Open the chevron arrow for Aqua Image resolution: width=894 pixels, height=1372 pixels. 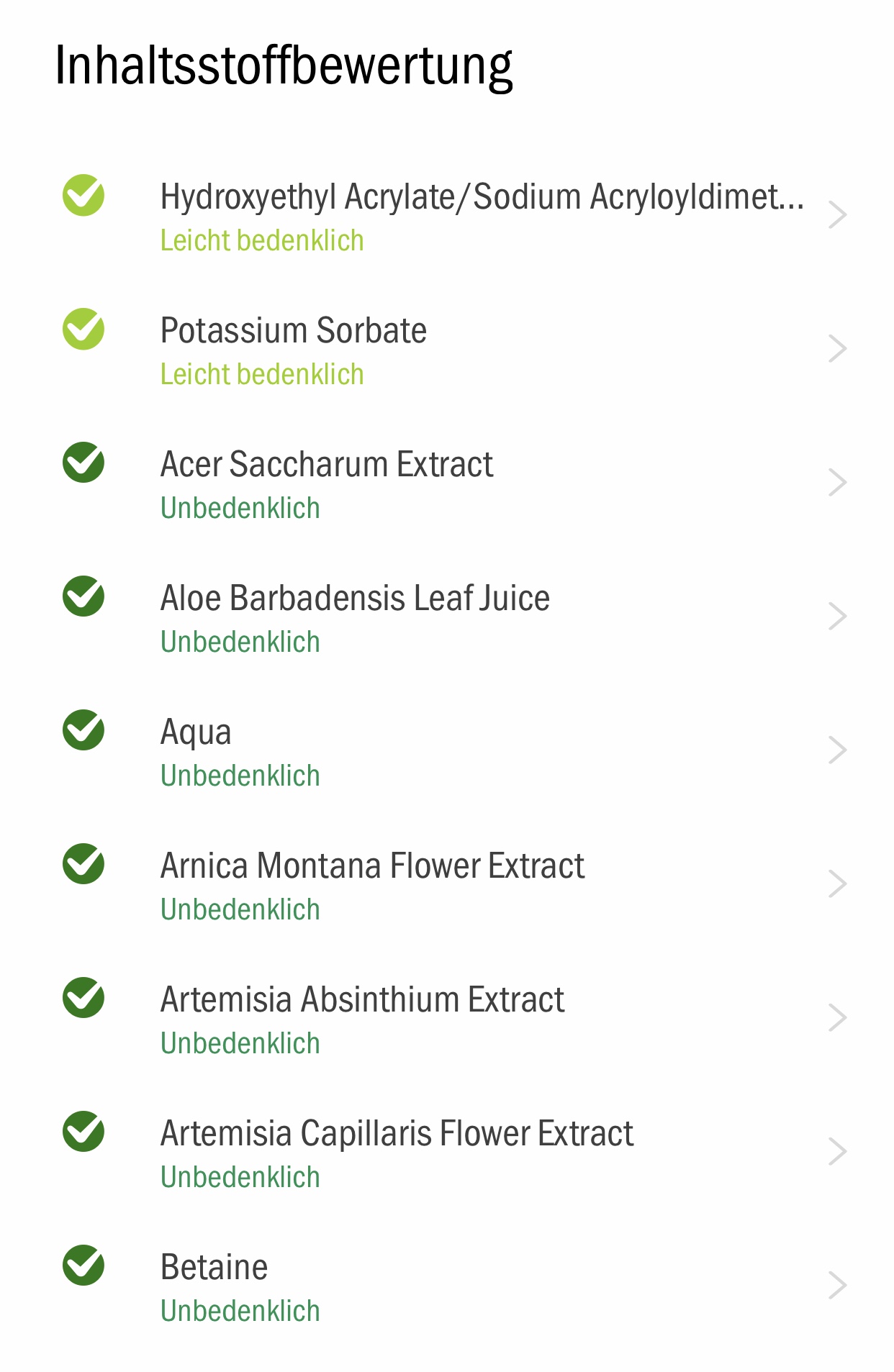point(837,750)
